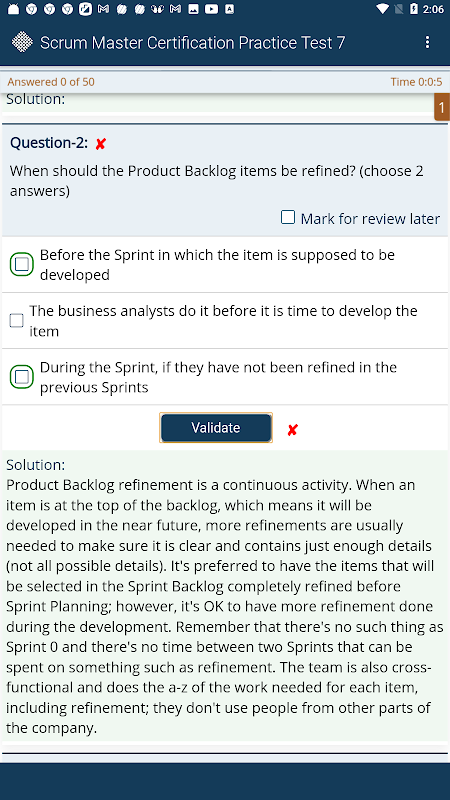
Task: Tap the red X beside Question-2
Action: [101, 144]
